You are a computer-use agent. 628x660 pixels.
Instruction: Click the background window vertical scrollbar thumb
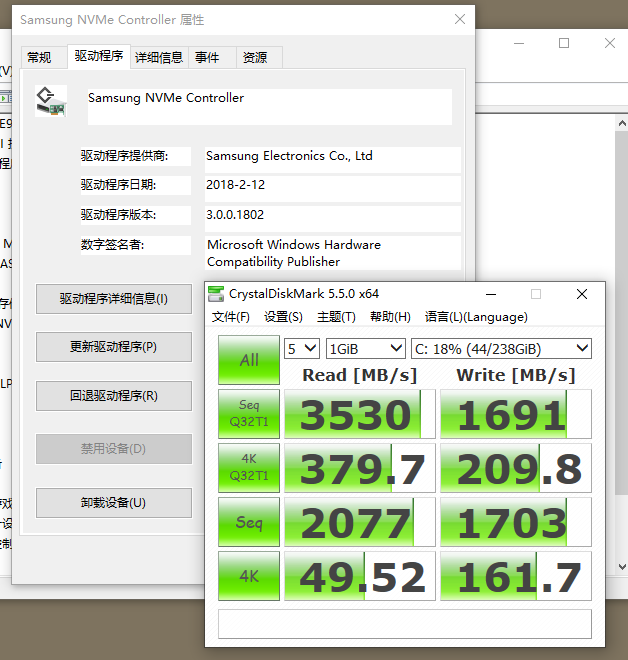(x=621, y=312)
